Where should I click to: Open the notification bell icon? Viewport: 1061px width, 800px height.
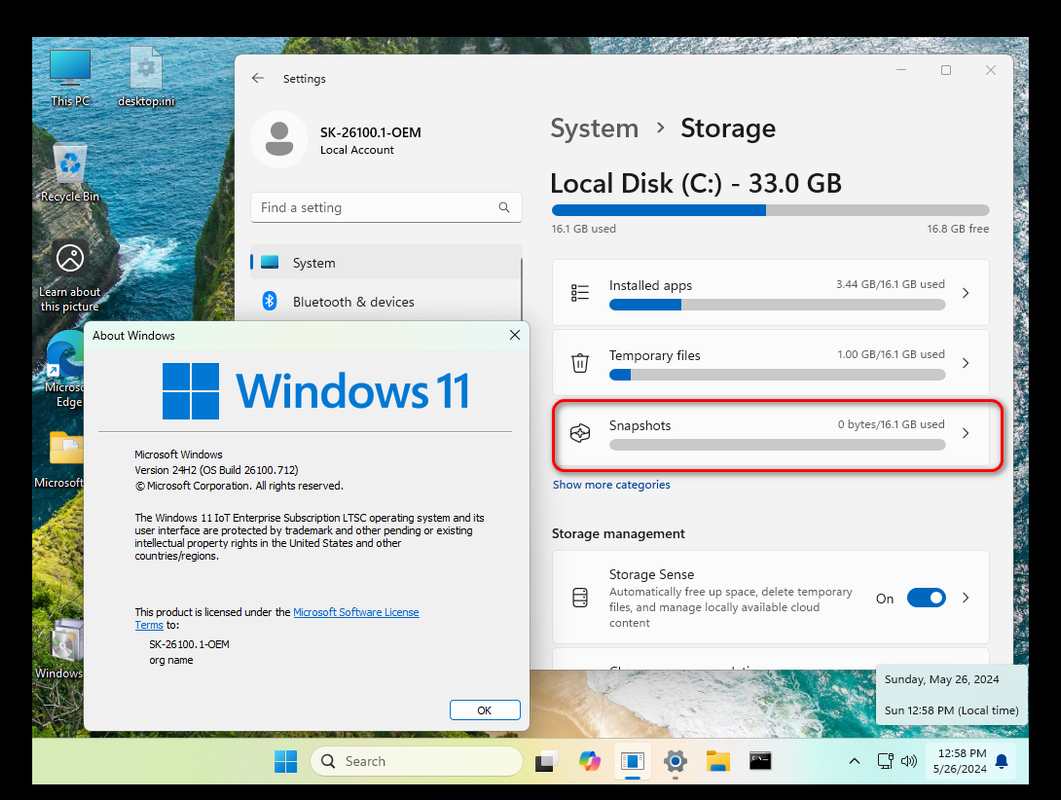coord(1002,761)
